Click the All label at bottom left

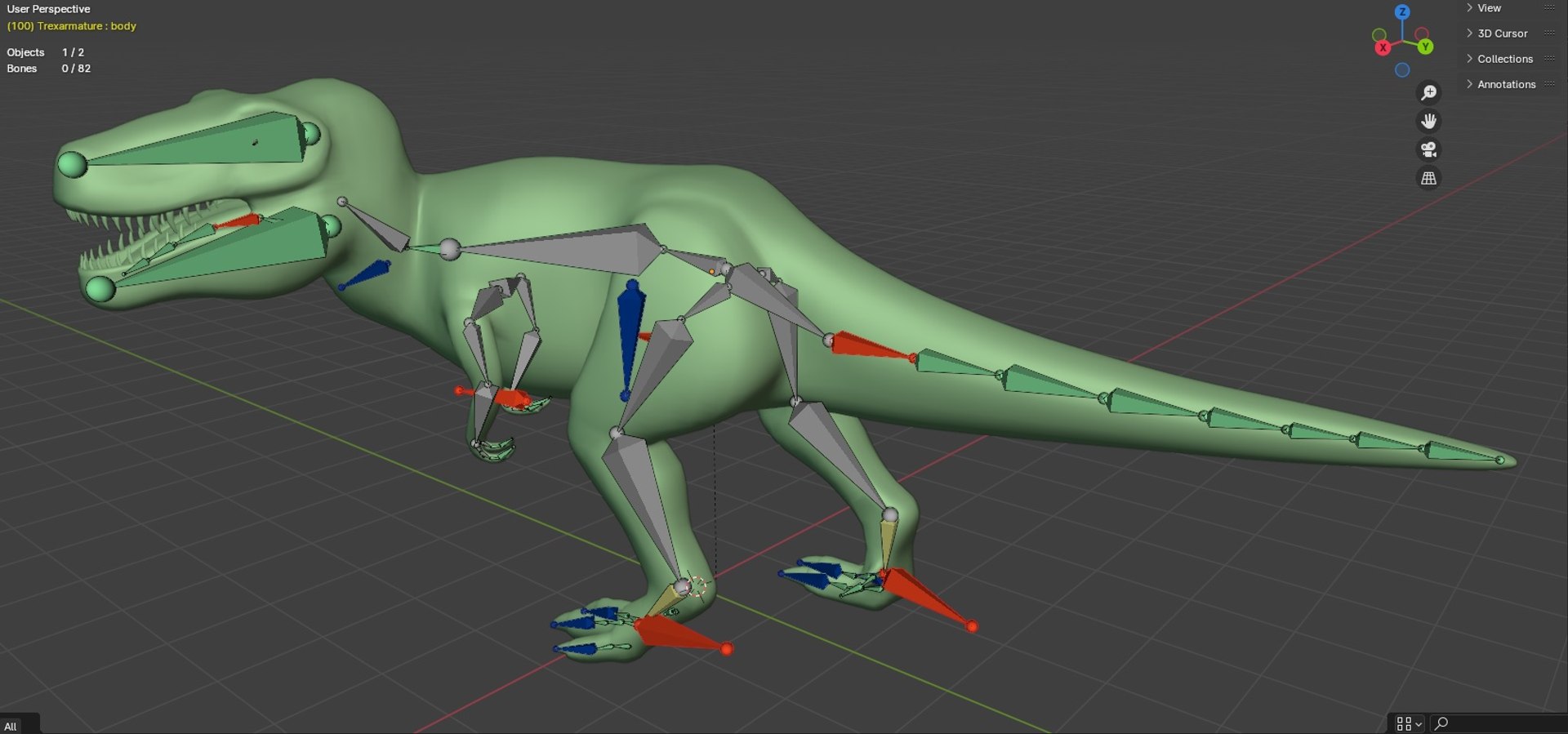[11, 727]
